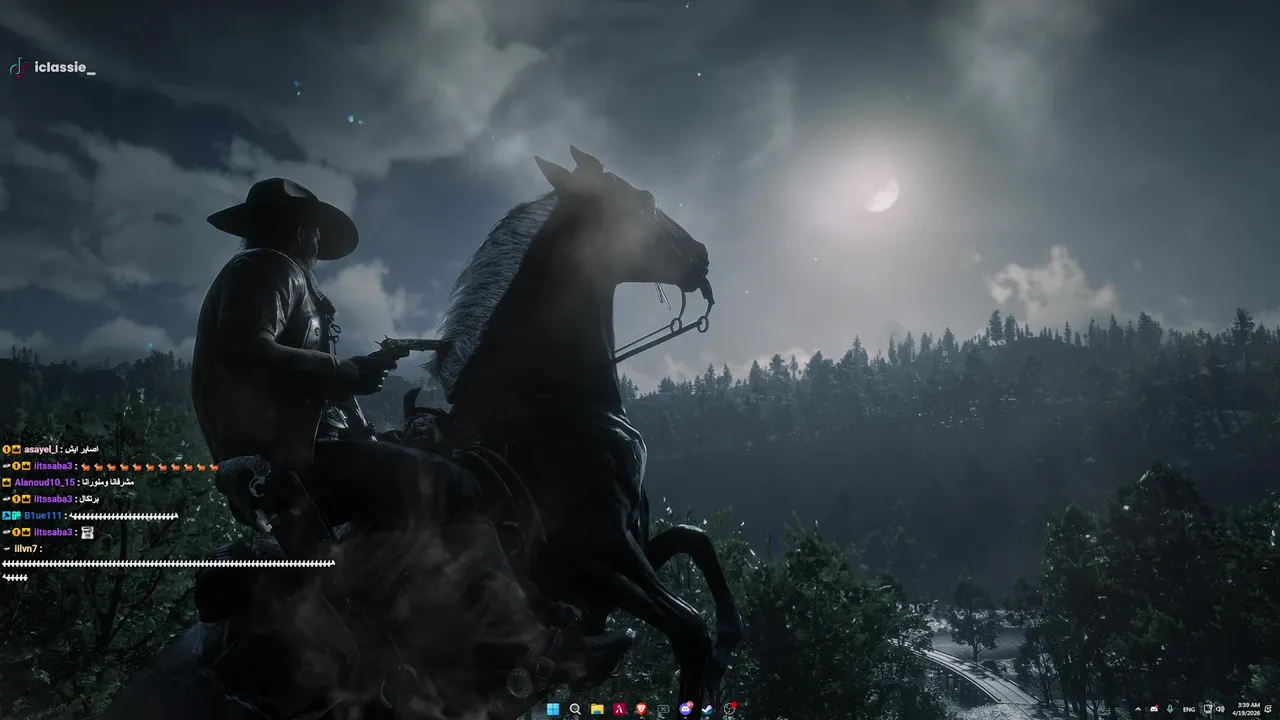Launch File Explorer from taskbar
The width and height of the screenshot is (1280, 720).
597,709
